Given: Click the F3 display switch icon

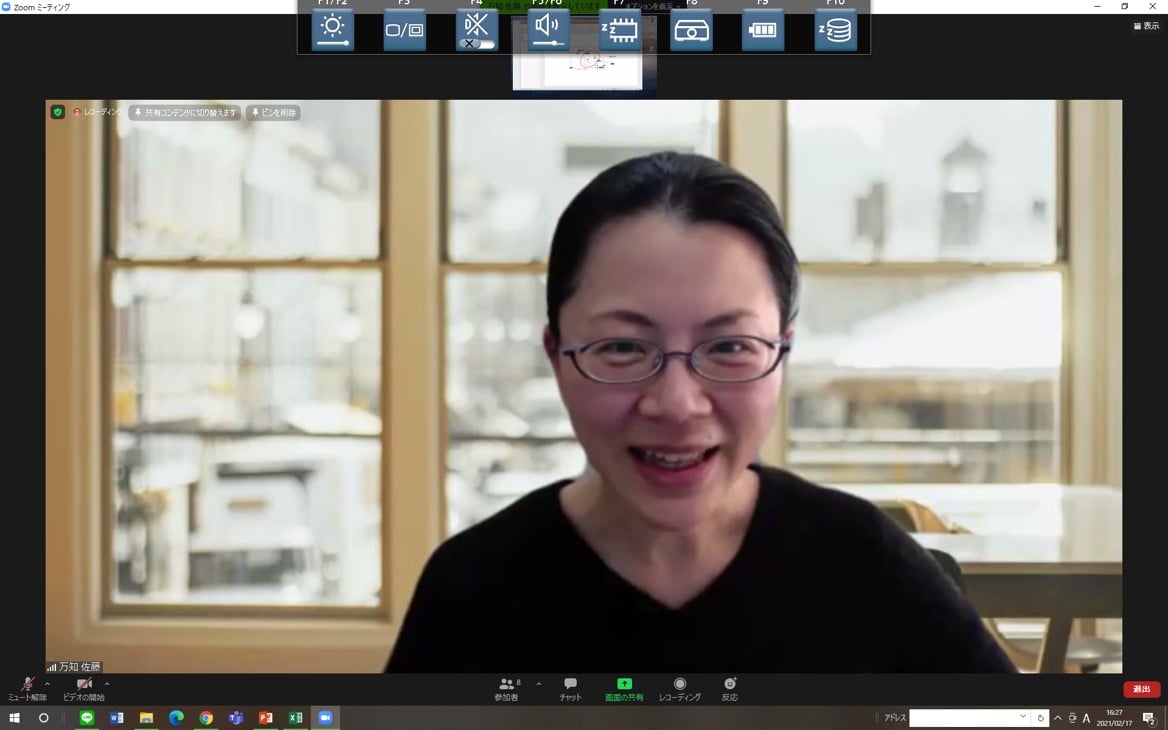Looking at the screenshot, I should click(405, 30).
